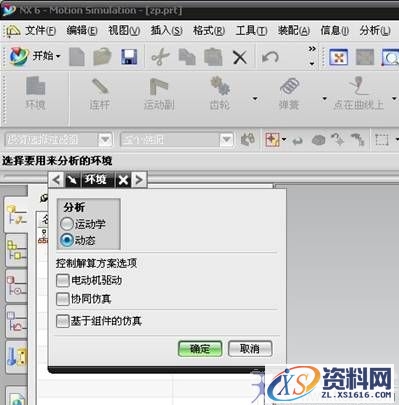Select the 动态 Dynamics radio button
This screenshot has width=399, height=405.
point(67,240)
